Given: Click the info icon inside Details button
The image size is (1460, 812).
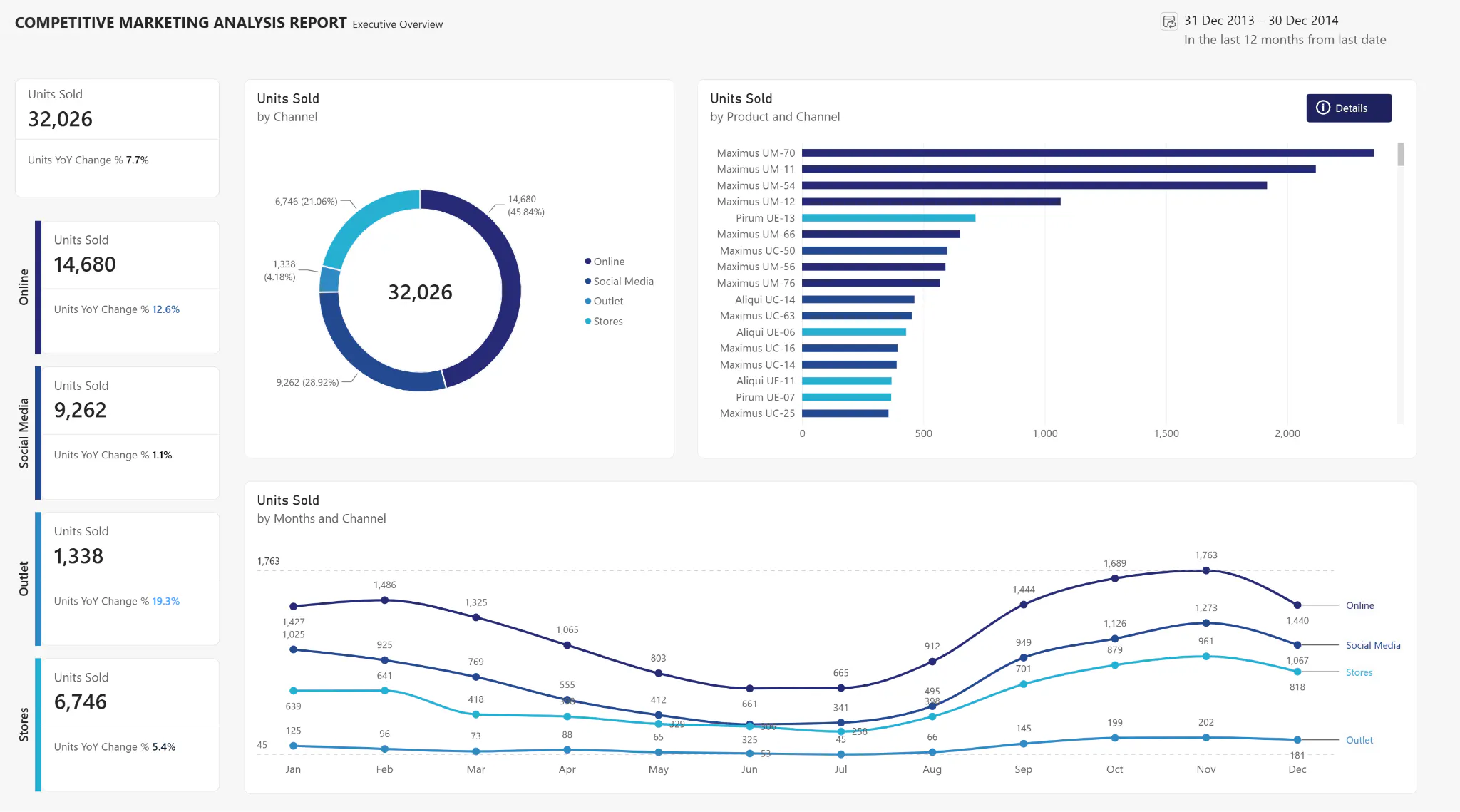Looking at the screenshot, I should pos(1323,108).
